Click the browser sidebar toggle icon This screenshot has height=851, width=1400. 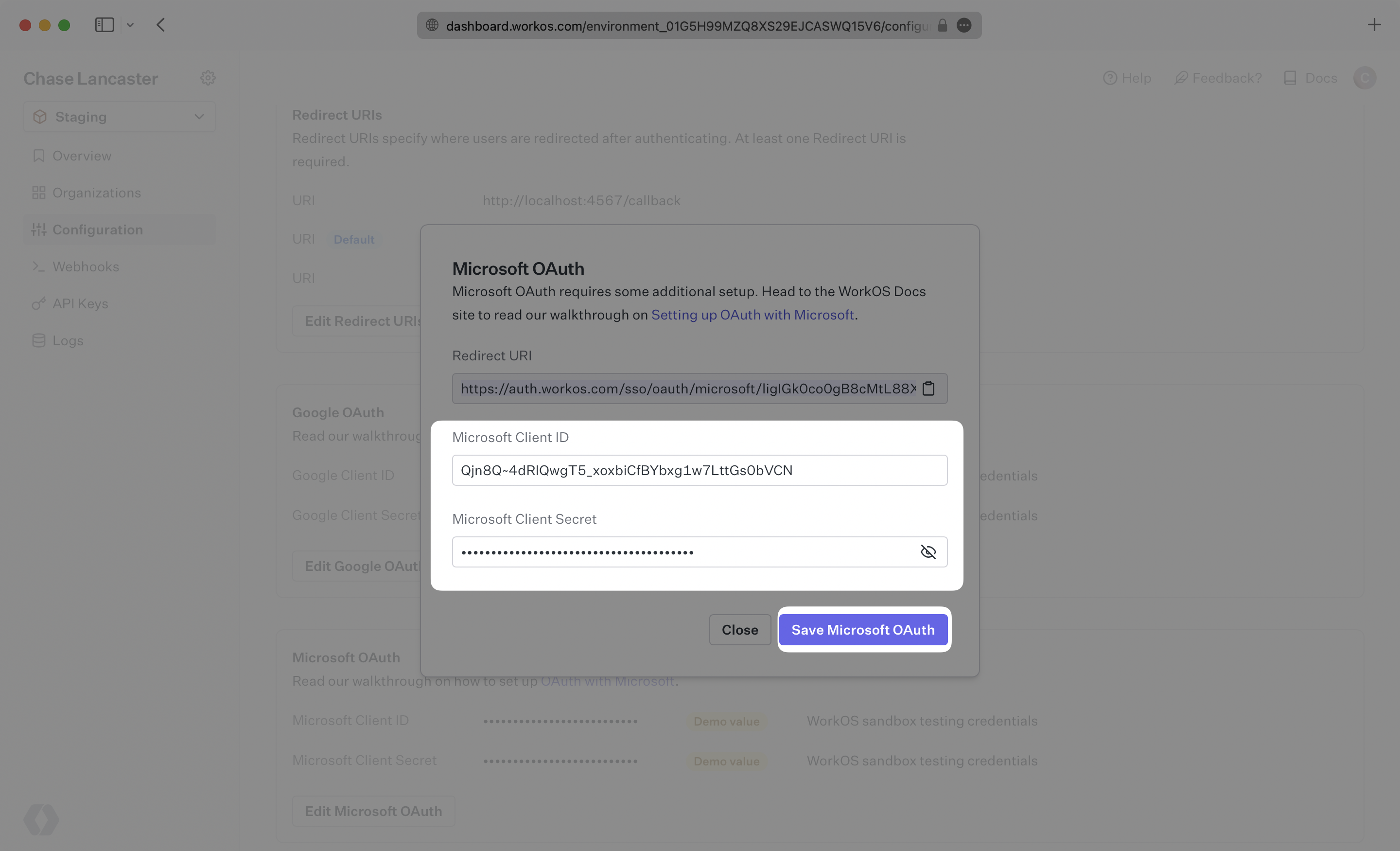click(x=105, y=25)
